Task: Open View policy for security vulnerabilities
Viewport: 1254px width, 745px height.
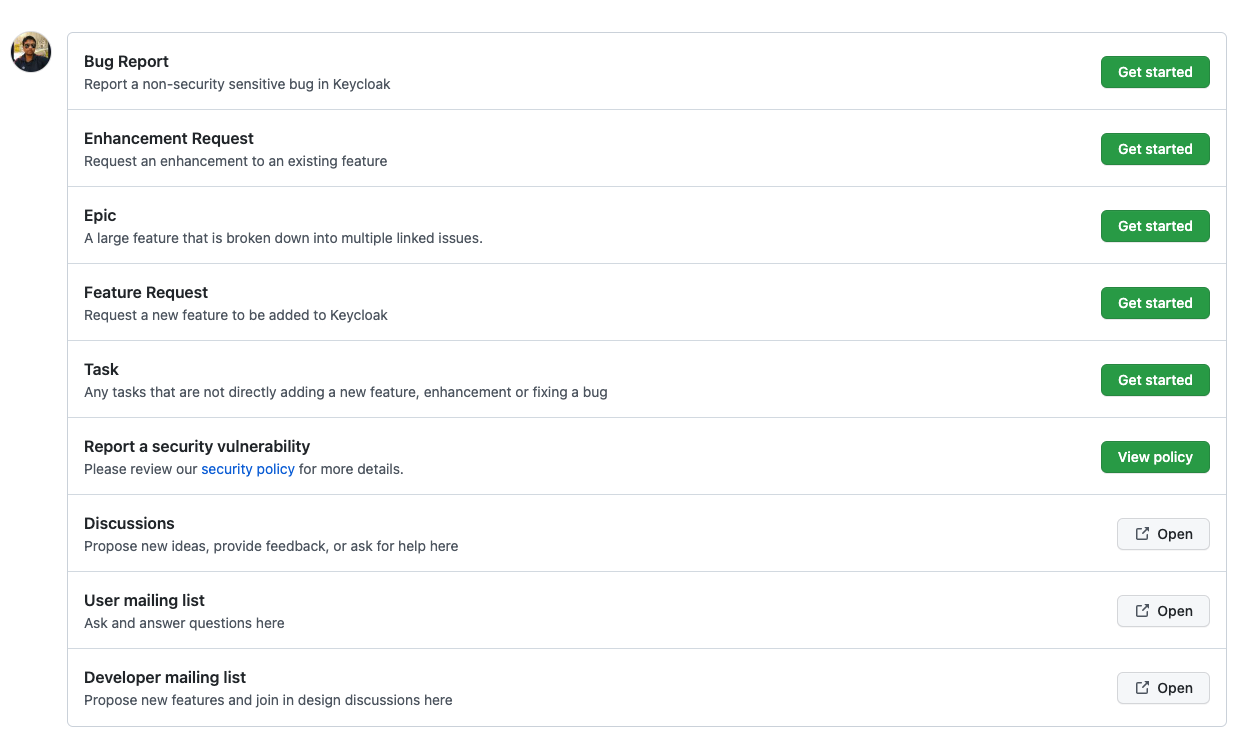Action: 1155,456
